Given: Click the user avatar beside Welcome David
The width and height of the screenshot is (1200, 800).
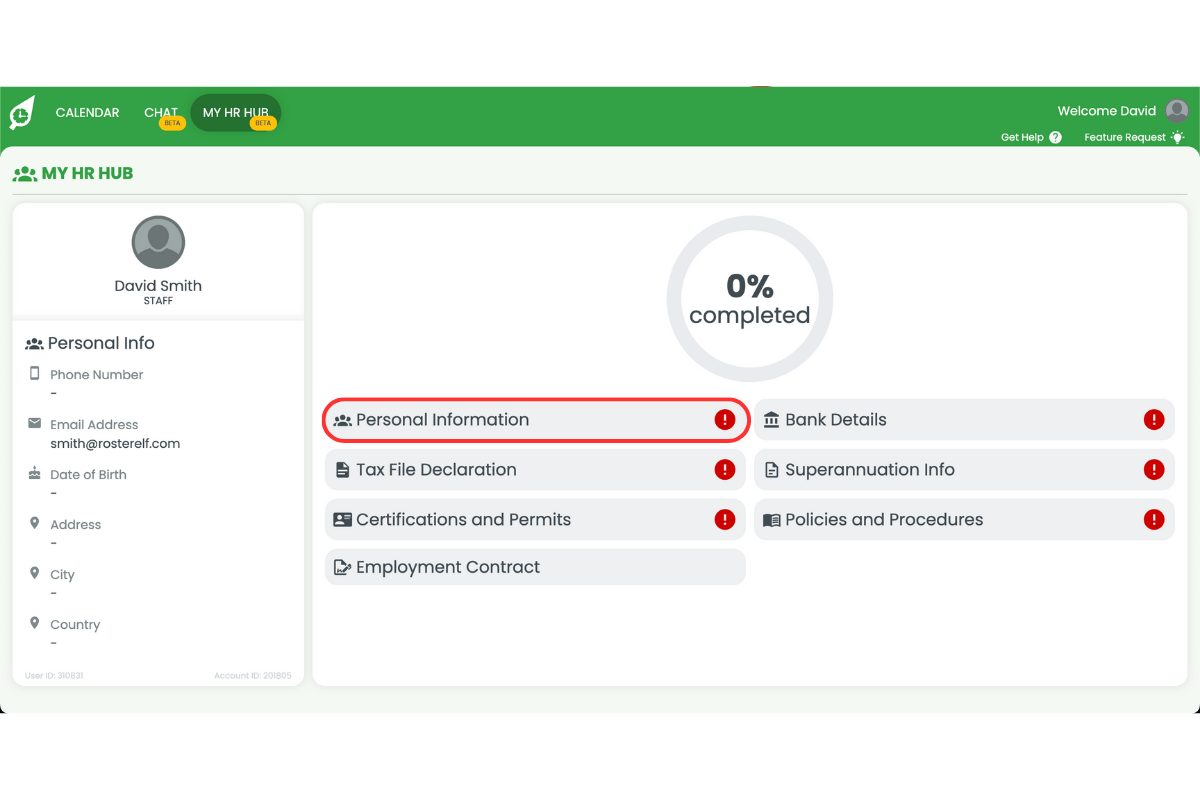Looking at the screenshot, I should (1177, 111).
